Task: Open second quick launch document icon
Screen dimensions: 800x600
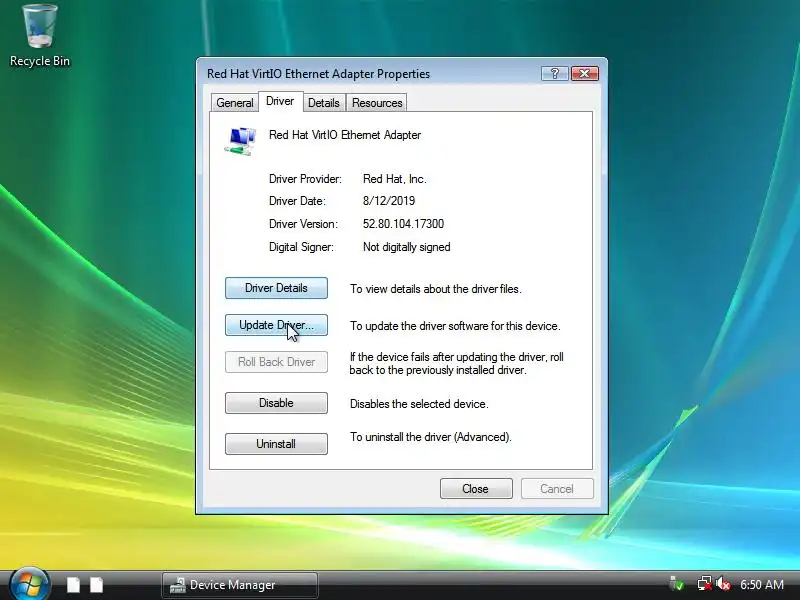Action: click(96, 585)
